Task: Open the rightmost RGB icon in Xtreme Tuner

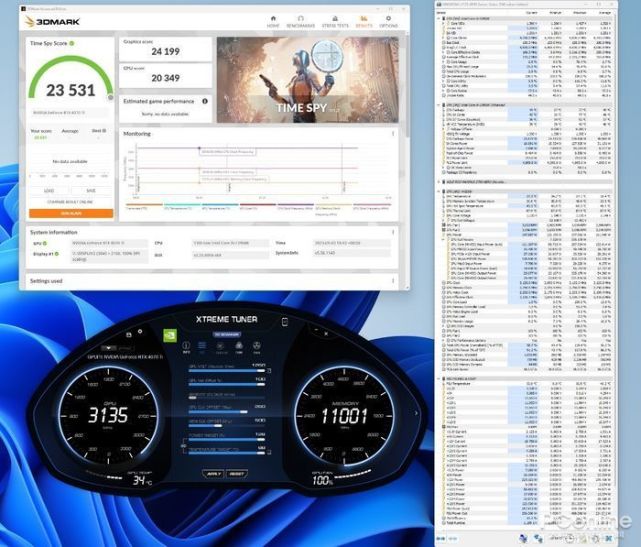Action: [x=257, y=347]
